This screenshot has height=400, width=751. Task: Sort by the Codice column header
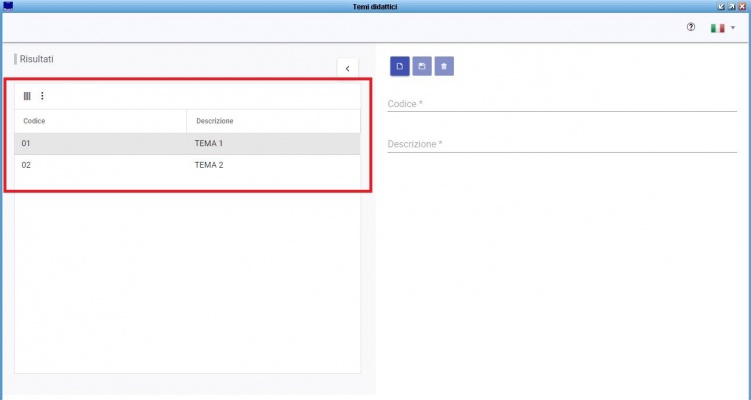tap(101, 121)
